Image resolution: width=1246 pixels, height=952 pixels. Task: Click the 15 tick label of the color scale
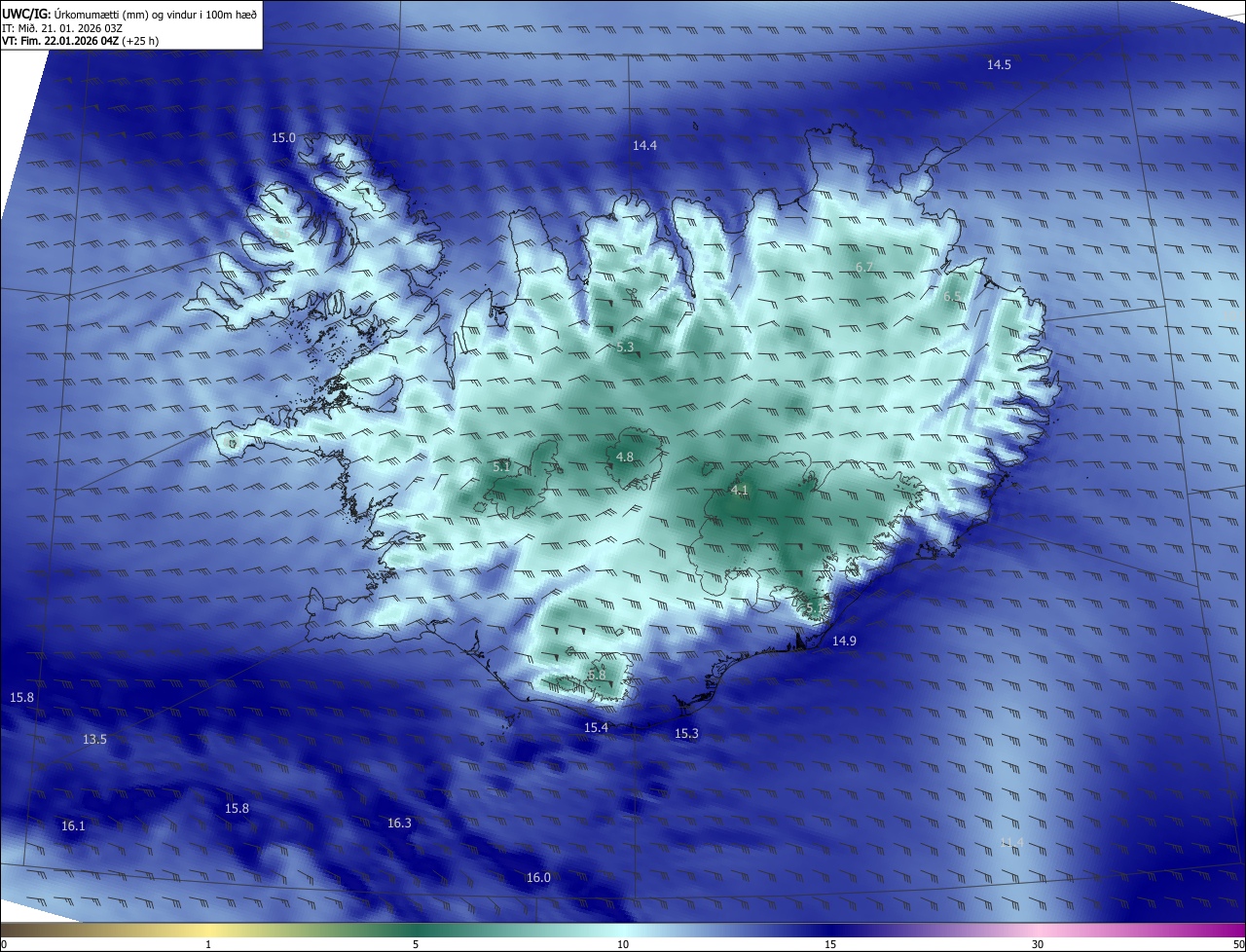830,944
